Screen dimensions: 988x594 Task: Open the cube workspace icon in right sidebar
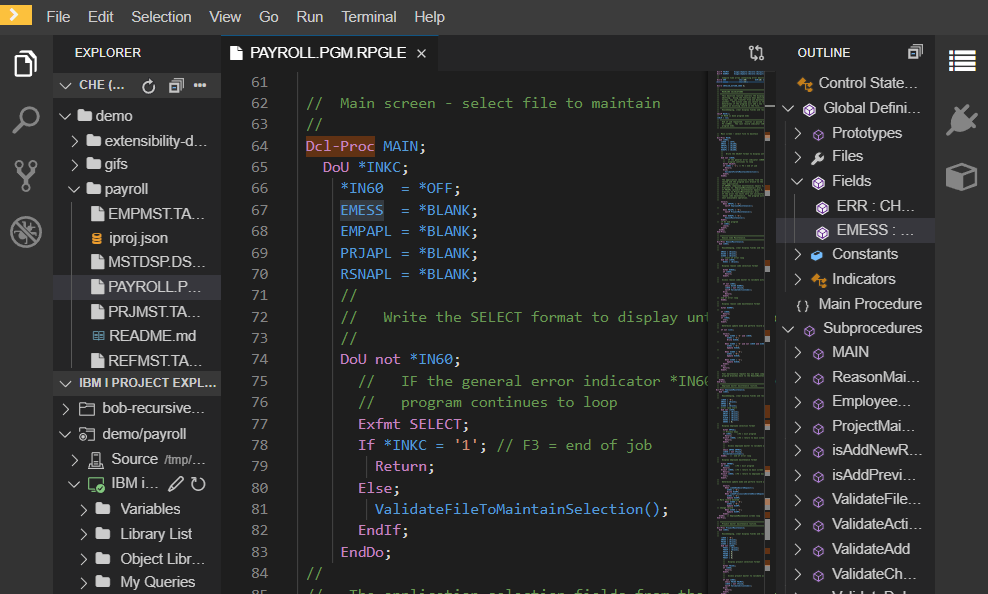(x=962, y=176)
